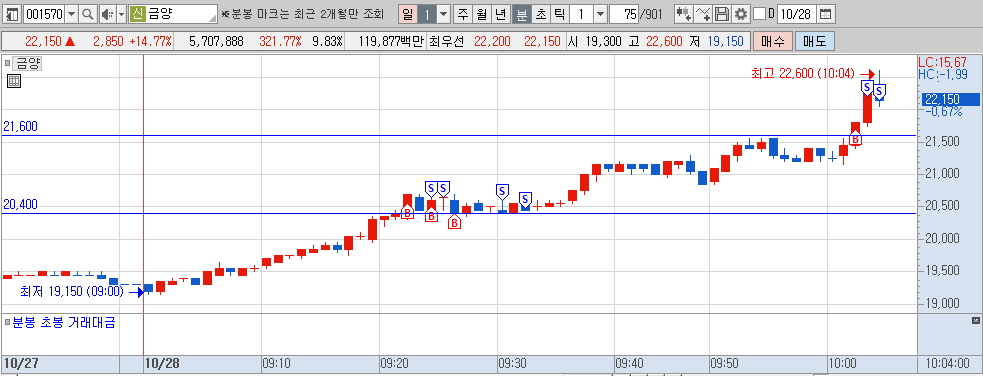Image resolution: width=983 pixels, height=376 pixels.
Task: Toggle the 분봉 초봉 거래대금 indicator box
Action: (8, 323)
